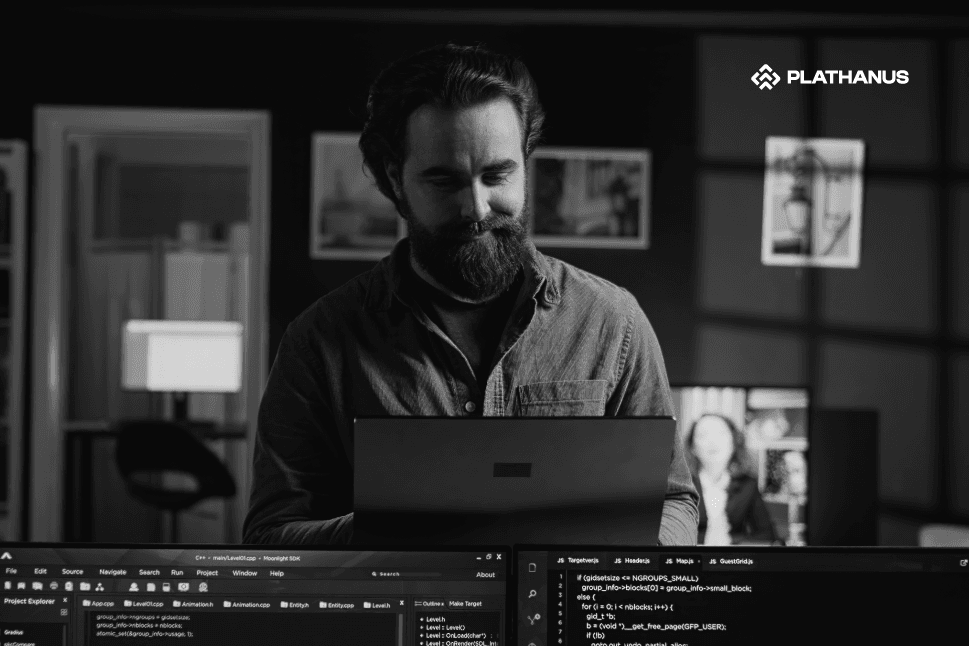The width and height of the screenshot is (969, 646).
Task: Select Gradius in Project Explorer
Action: pyautogui.click(x=14, y=632)
